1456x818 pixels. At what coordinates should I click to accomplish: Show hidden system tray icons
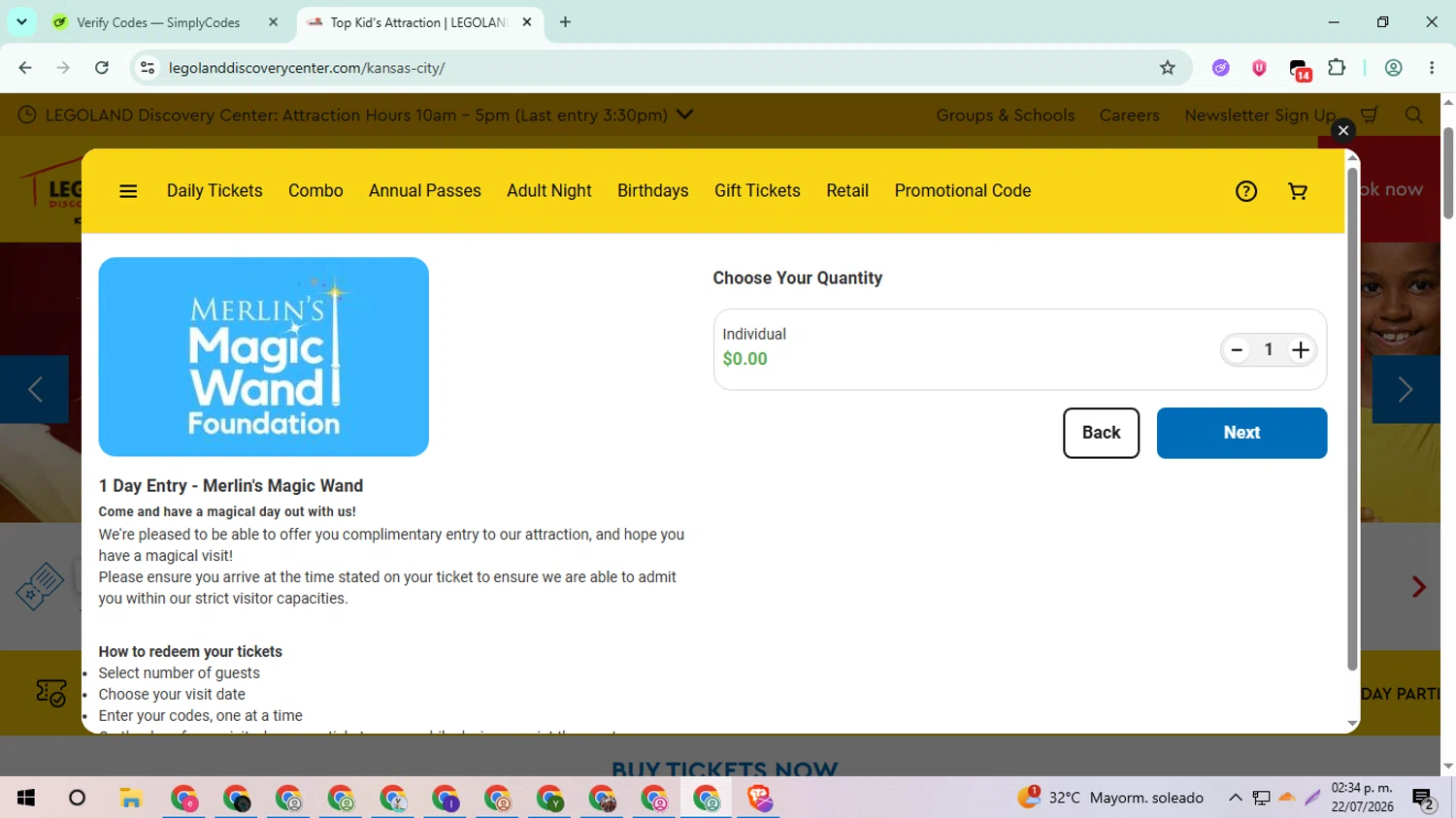pos(1236,798)
